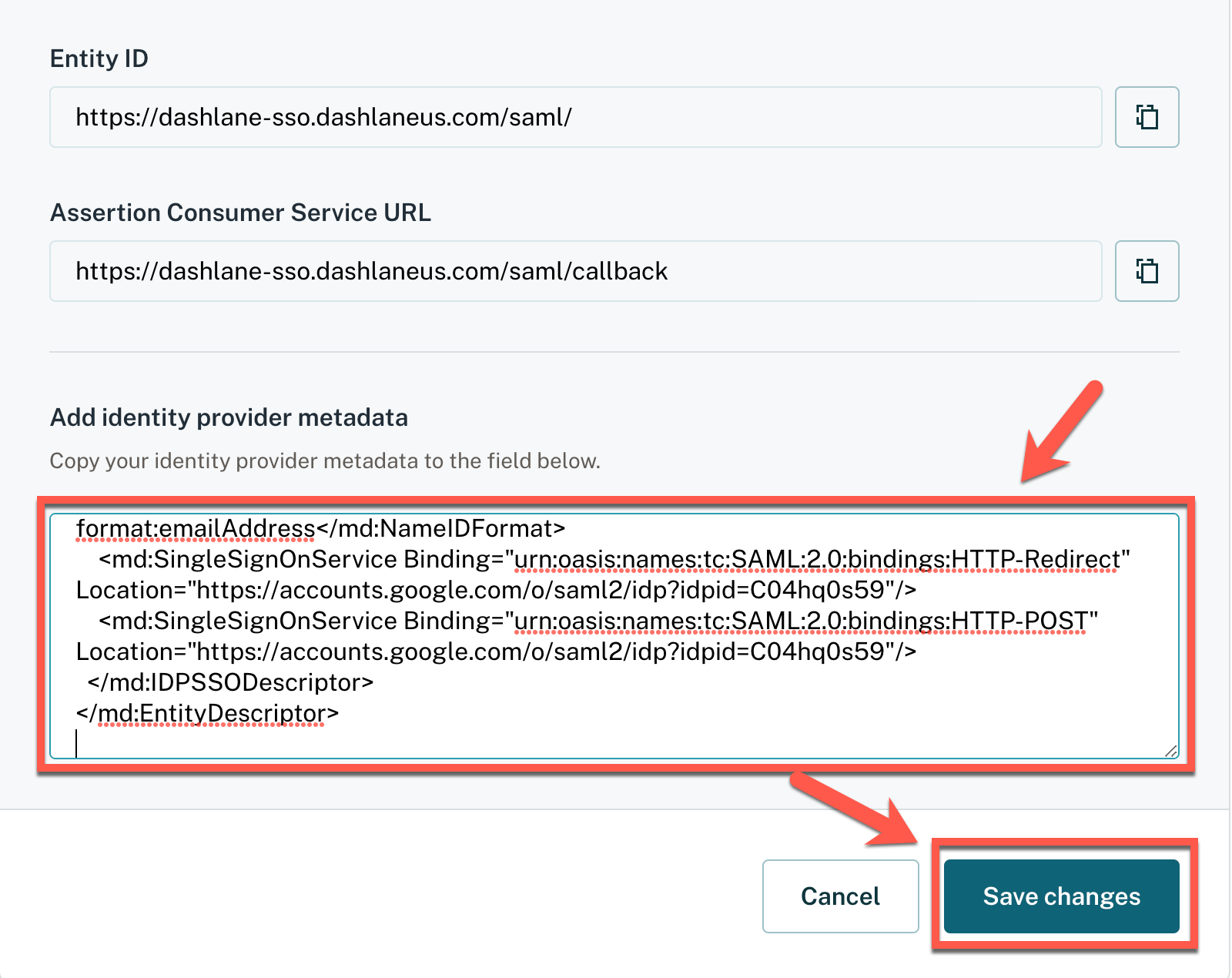Click the </md:IDPSSODescriptor> line in metadata
Image resolution: width=1232 pixels, height=978 pixels.
[230, 682]
